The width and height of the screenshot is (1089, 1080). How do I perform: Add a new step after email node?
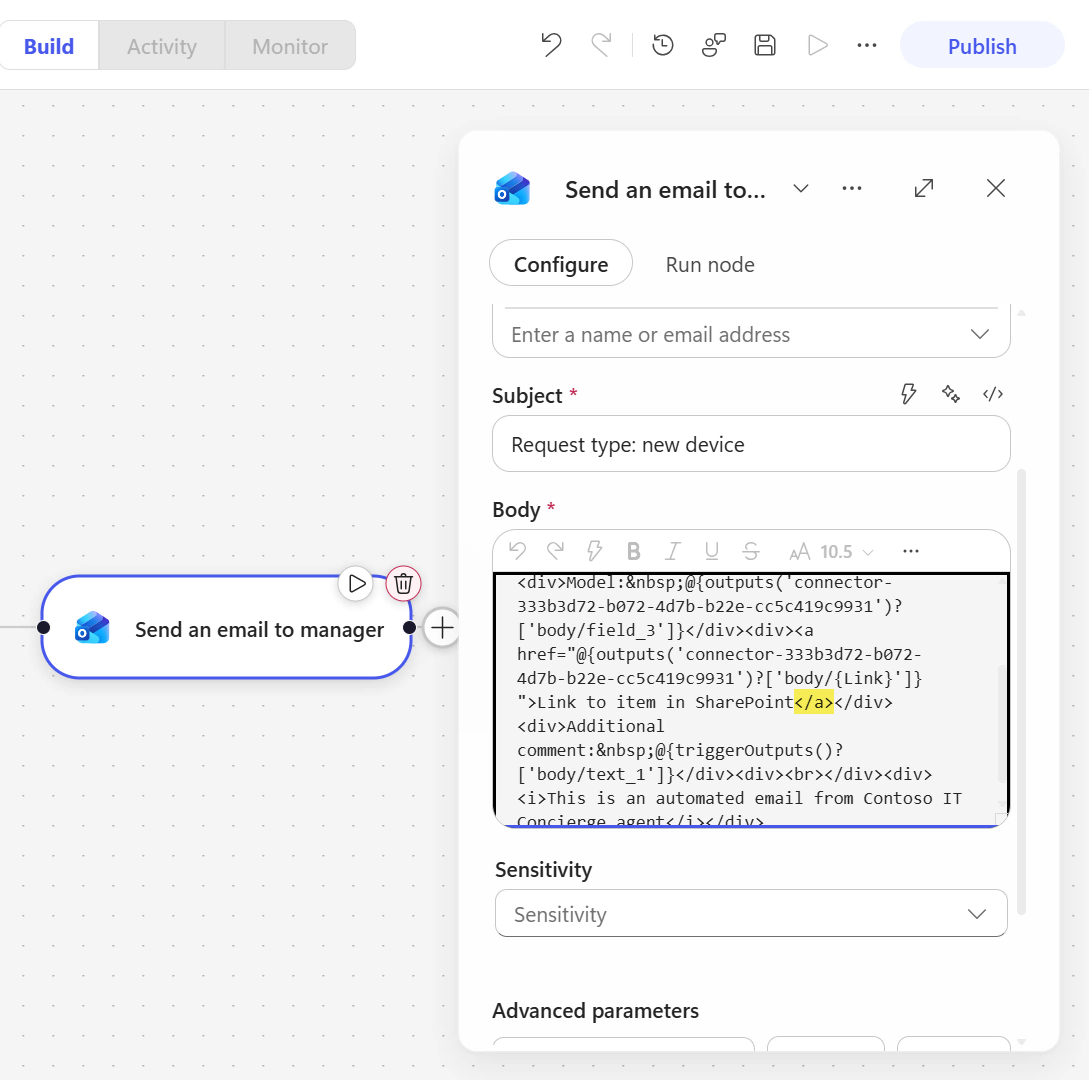pos(442,628)
